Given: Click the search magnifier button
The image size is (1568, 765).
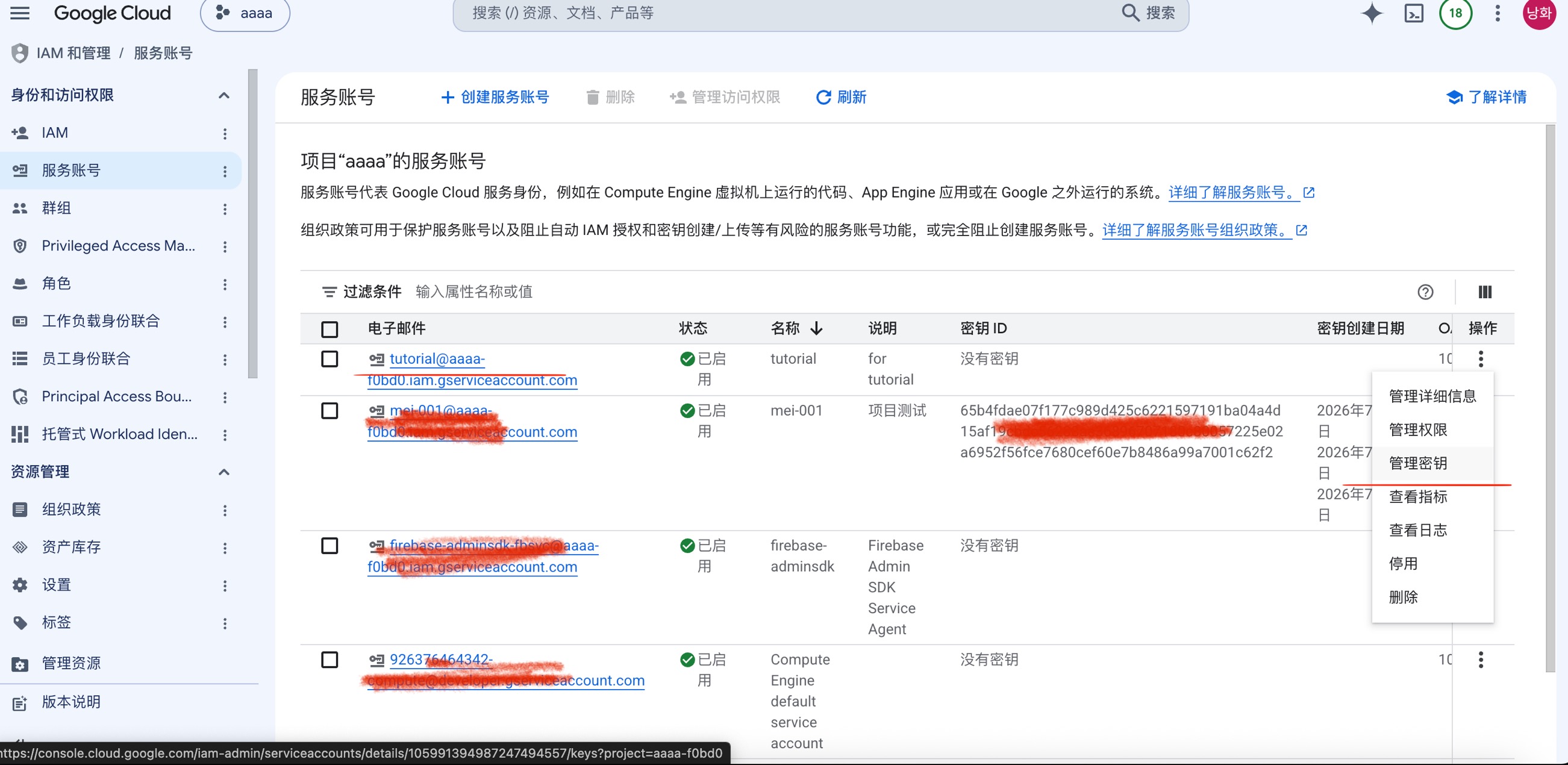Looking at the screenshot, I should (1148, 13).
